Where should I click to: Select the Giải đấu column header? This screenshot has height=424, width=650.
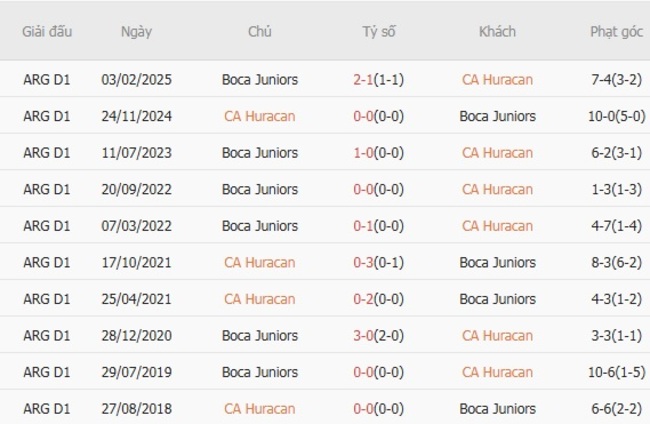point(47,31)
